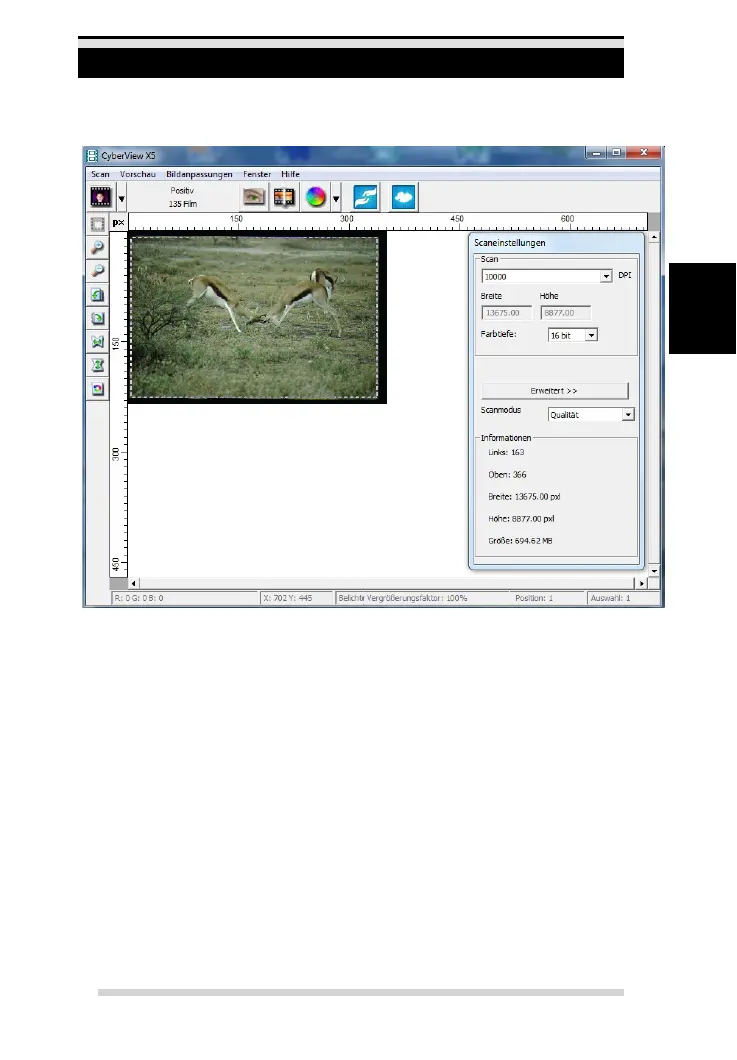The height and width of the screenshot is (1060, 737).
Task: Click the px ruler unit button
Action: pos(118,222)
